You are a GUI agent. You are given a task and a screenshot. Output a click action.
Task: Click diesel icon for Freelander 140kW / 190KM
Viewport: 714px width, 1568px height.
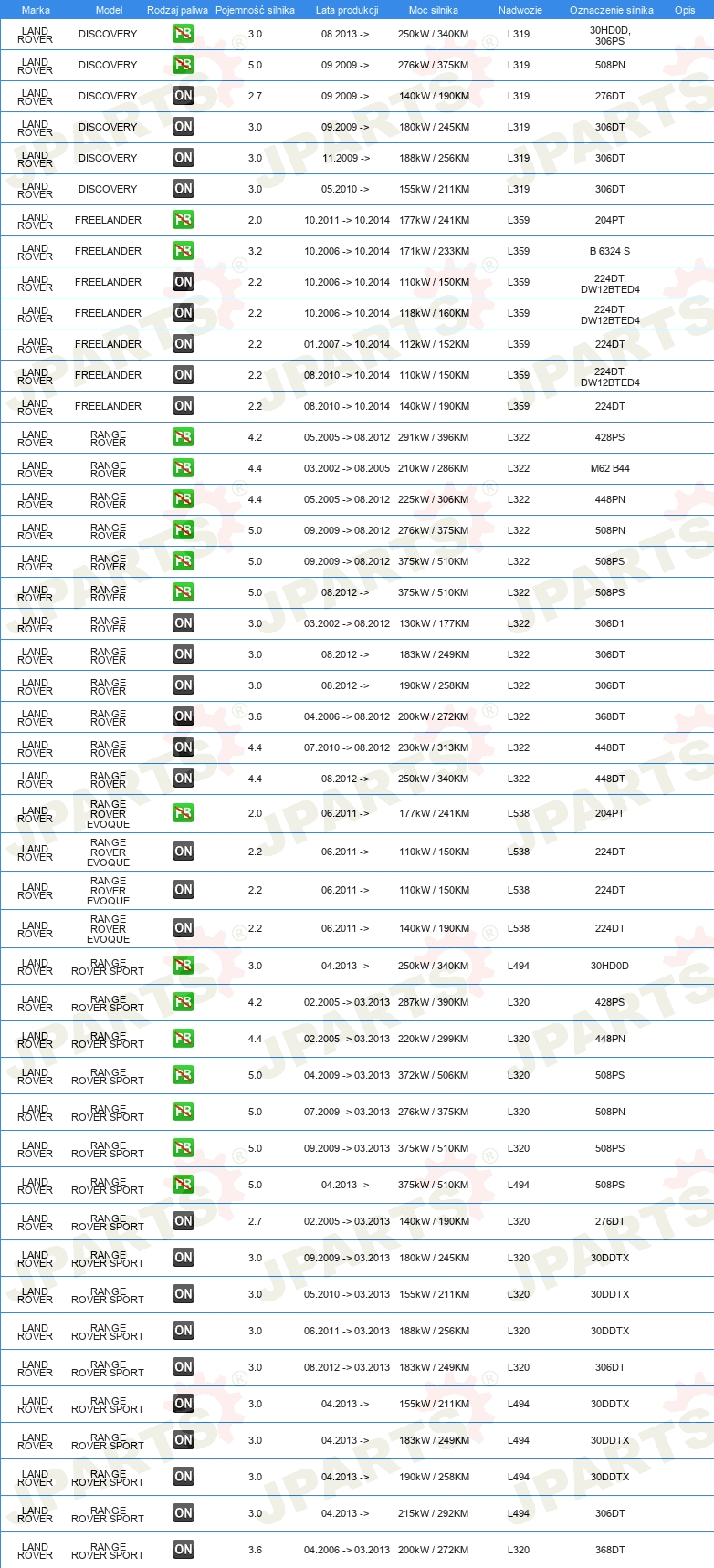click(x=184, y=406)
